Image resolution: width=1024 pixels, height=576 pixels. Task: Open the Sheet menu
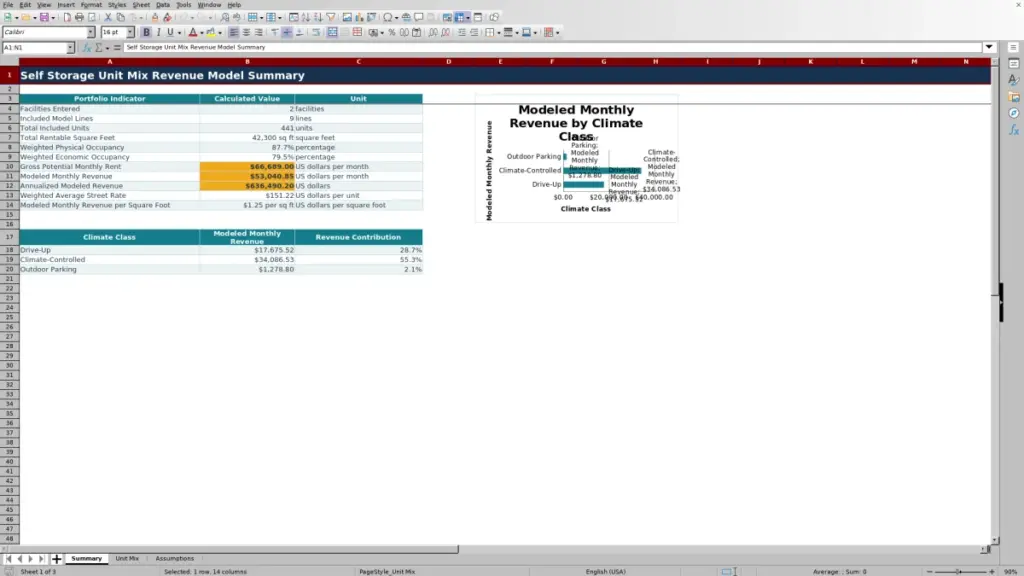[141, 5]
